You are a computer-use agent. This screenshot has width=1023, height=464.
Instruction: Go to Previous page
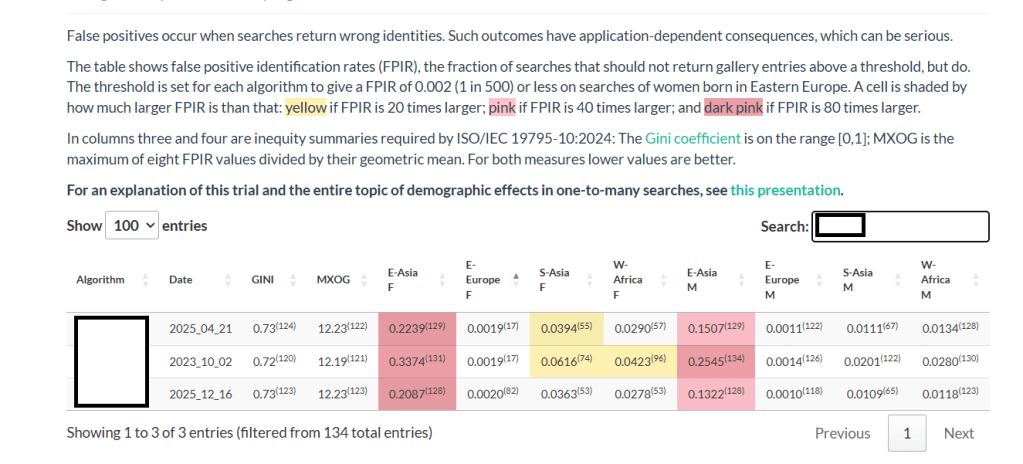[842, 433]
